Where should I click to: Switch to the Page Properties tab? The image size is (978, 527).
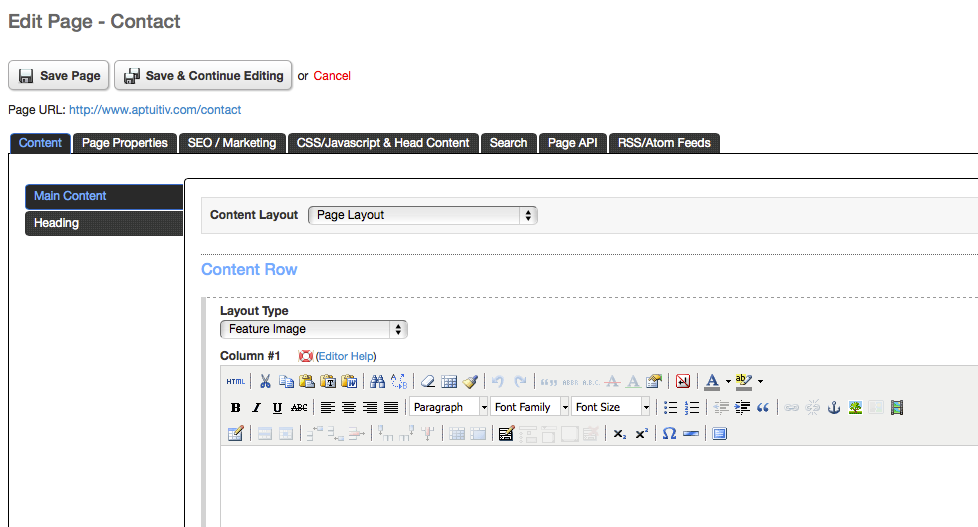coord(125,143)
